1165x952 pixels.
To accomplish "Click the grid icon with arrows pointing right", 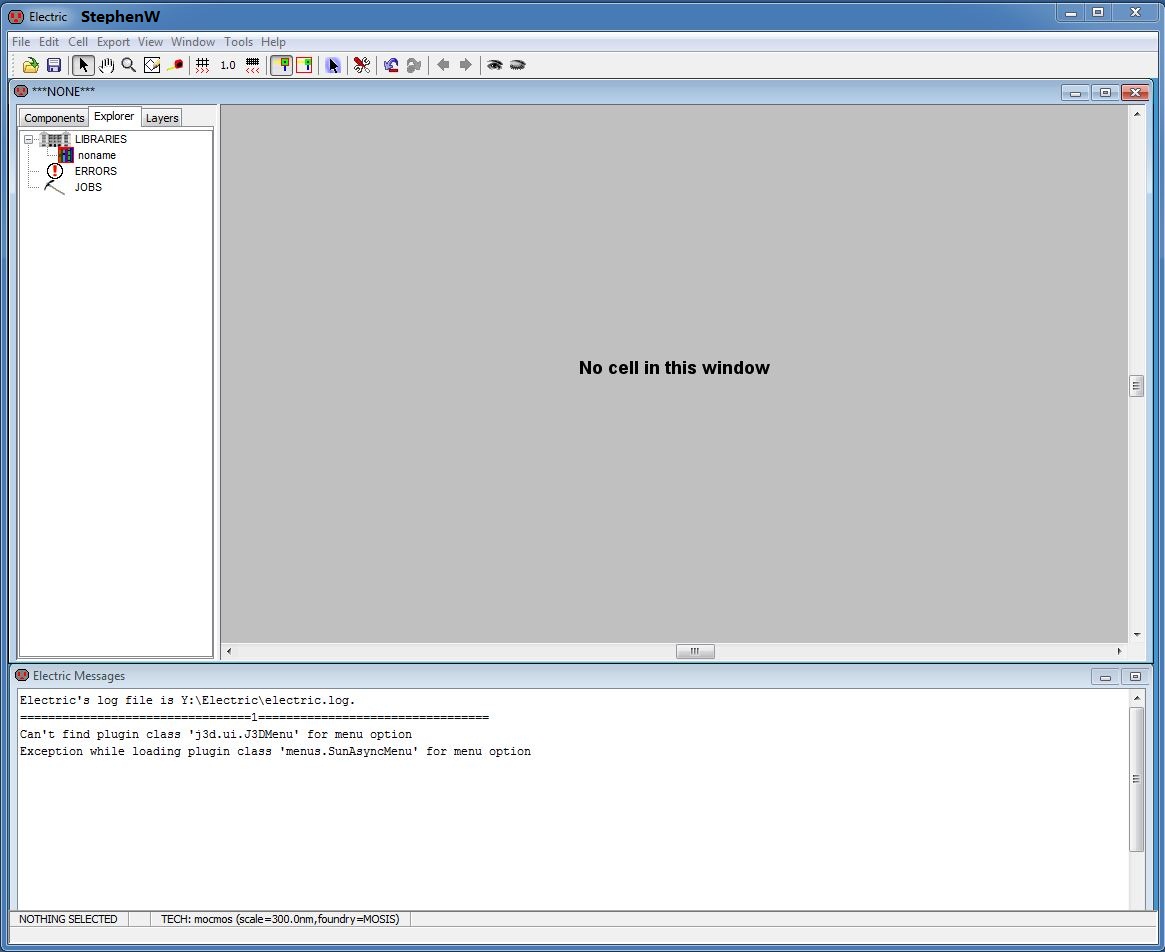I will (202, 65).
